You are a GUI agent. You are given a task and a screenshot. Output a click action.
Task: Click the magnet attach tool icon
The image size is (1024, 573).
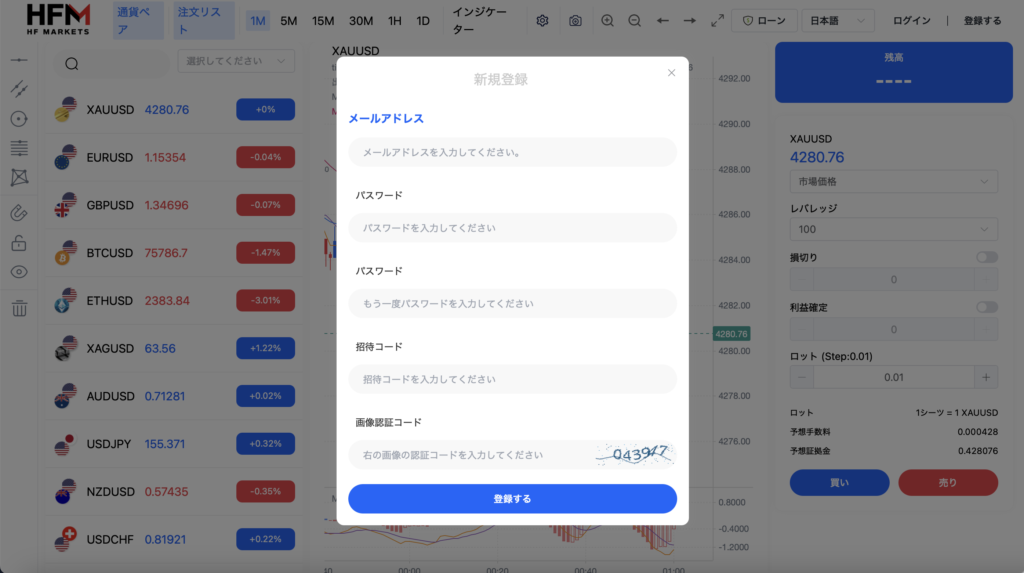[19, 212]
